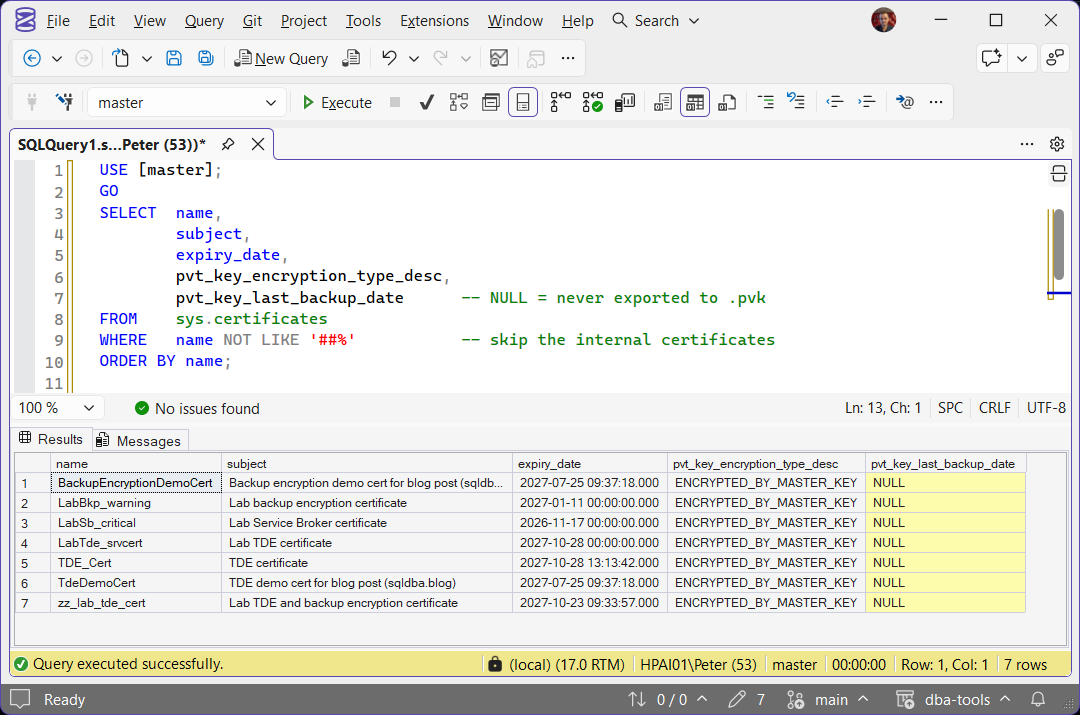Display the Estimated Execution Plan icon
The image size is (1080, 715).
coord(459,103)
